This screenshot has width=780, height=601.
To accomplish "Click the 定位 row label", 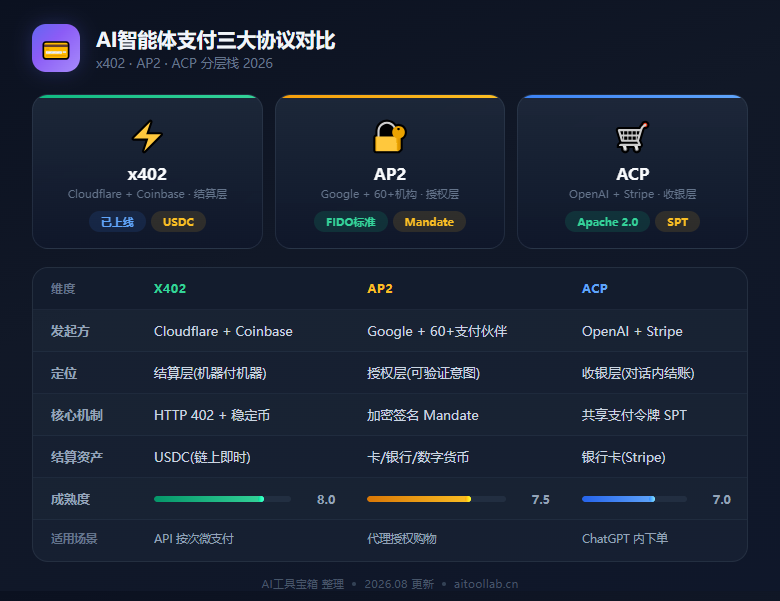I will 64,373.
